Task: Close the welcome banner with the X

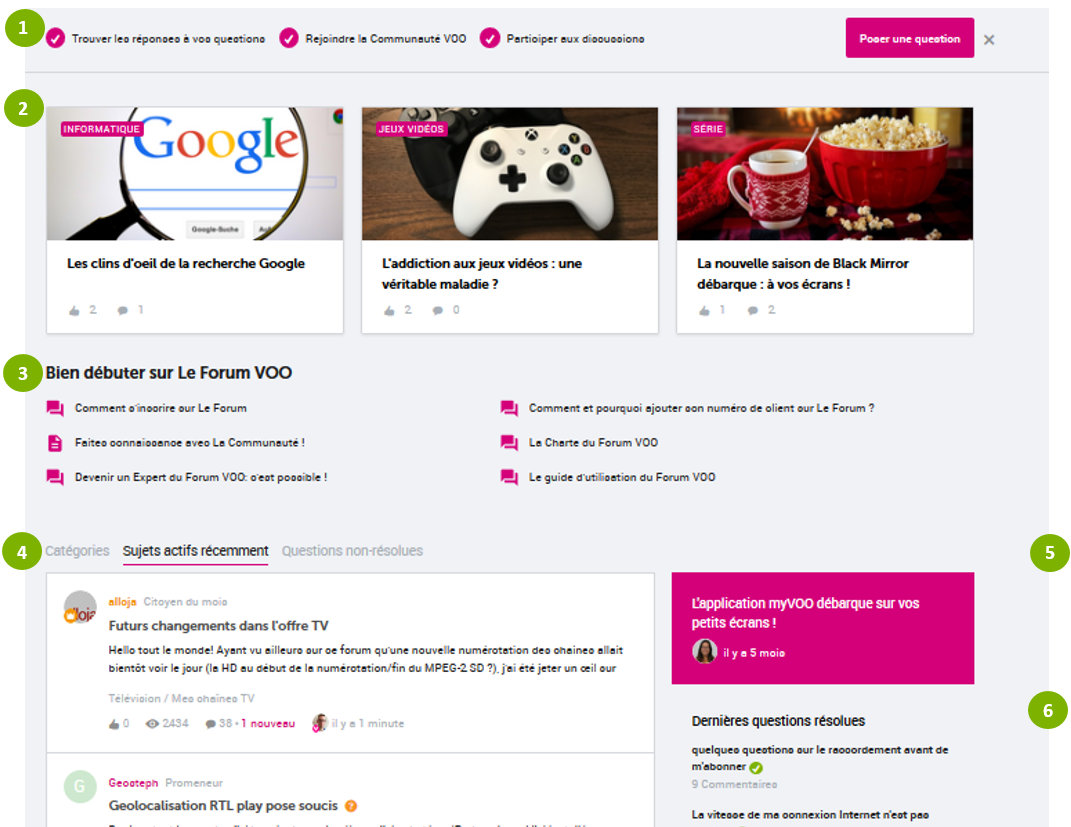Action: click(988, 40)
